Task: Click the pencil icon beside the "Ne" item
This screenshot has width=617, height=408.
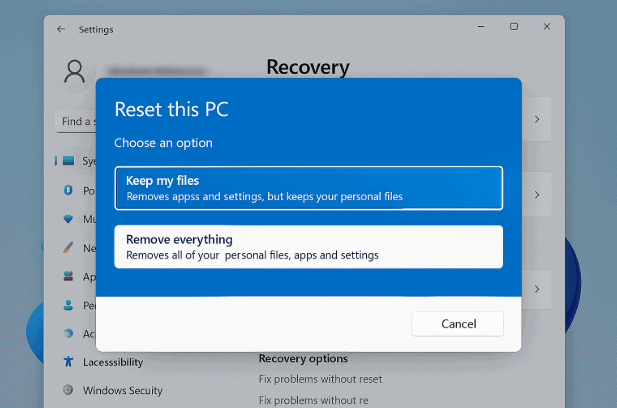Action: (x=69, y=247)
